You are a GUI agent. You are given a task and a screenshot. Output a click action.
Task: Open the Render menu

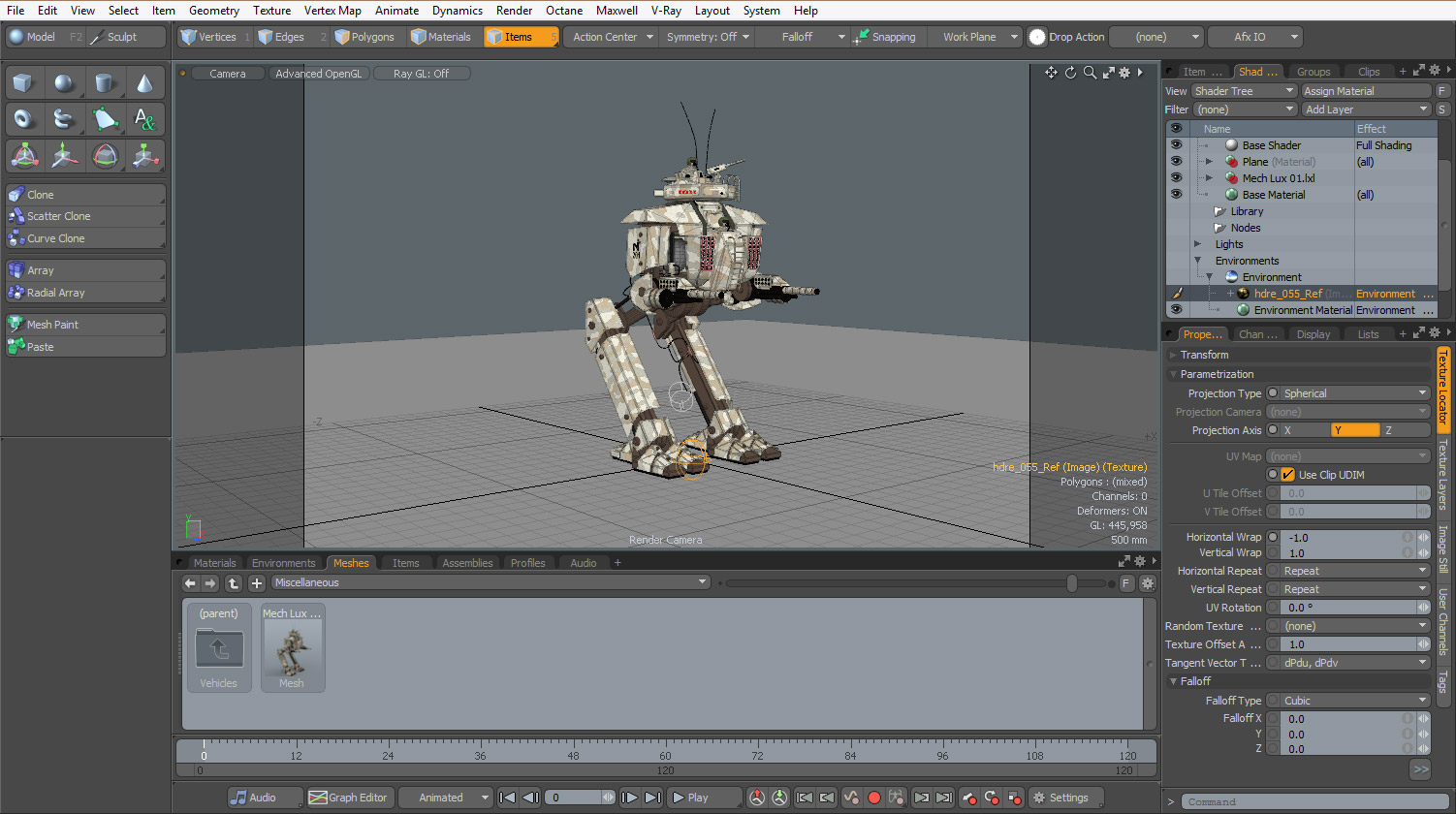(x=514, y=11)
